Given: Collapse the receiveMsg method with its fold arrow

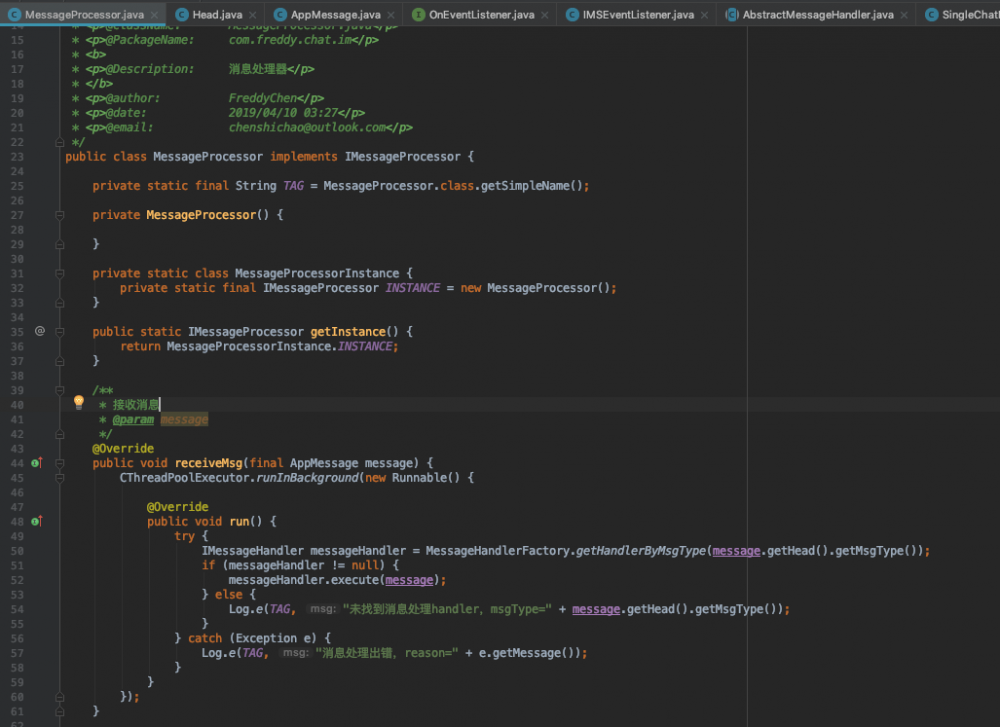Looking at the screenshot, I should pyautogui.click(x=59, y=463).
